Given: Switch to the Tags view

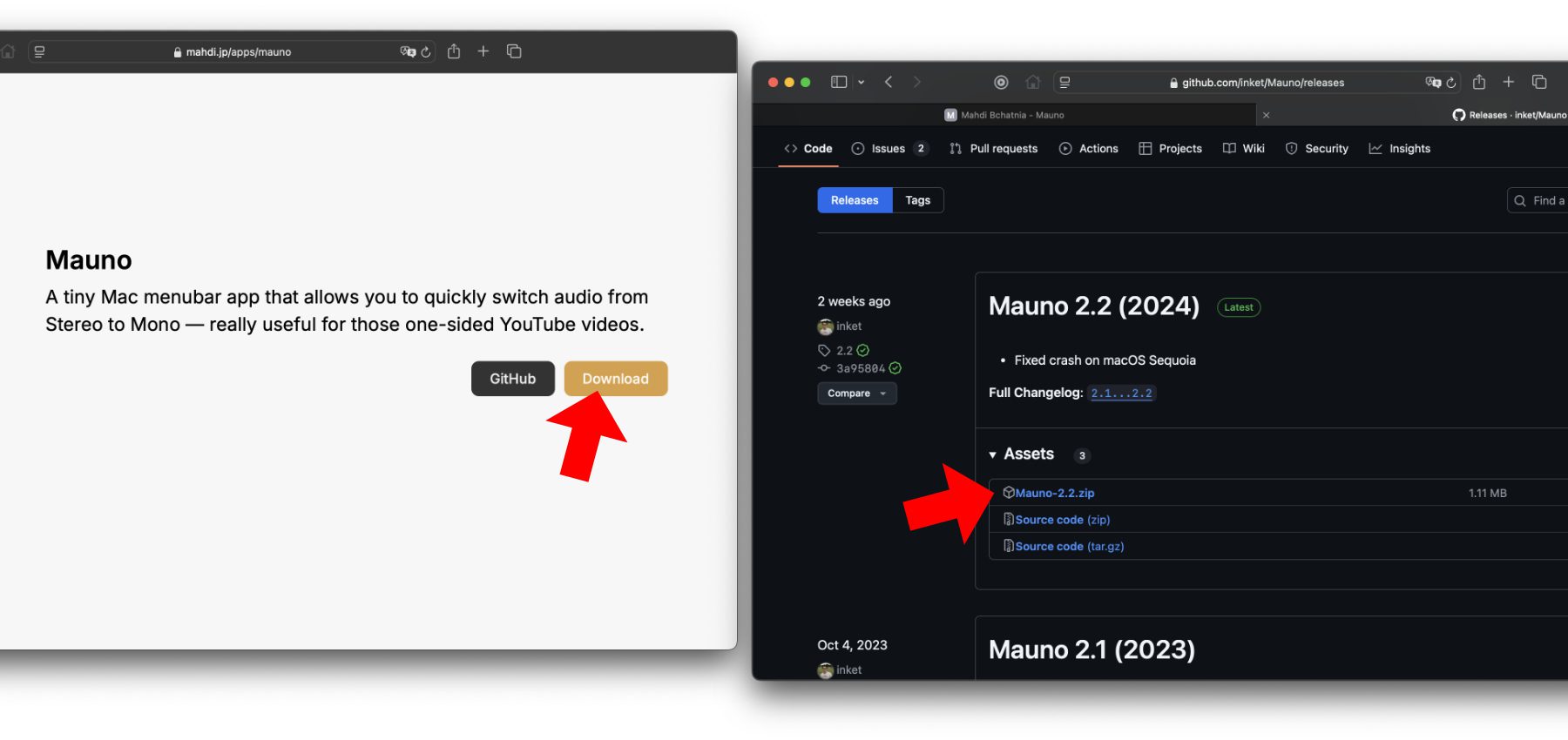Looking at the screenshot, I should pyautogui.click(x=917, y=200).
